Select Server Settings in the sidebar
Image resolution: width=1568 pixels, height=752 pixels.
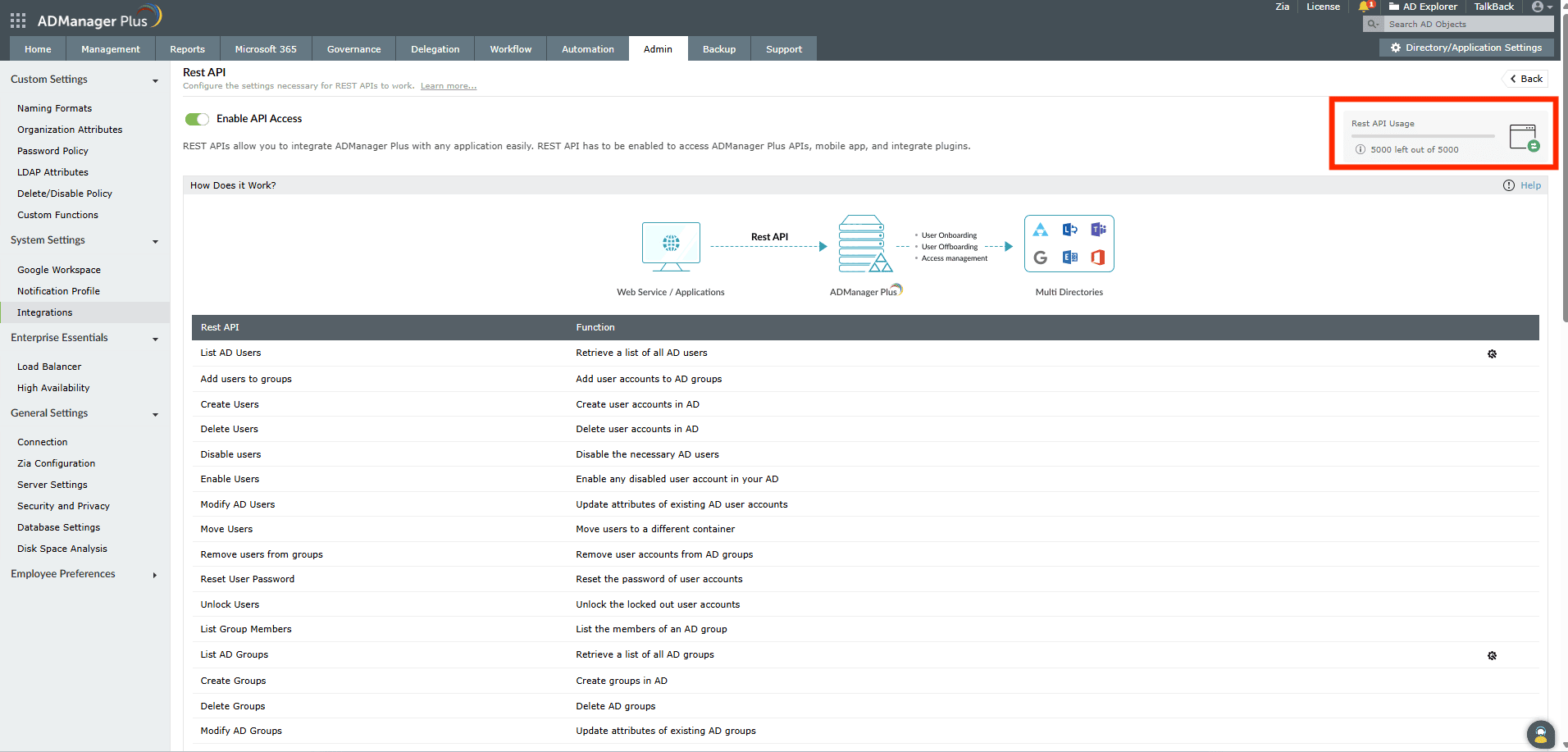(x=52, y=485)
